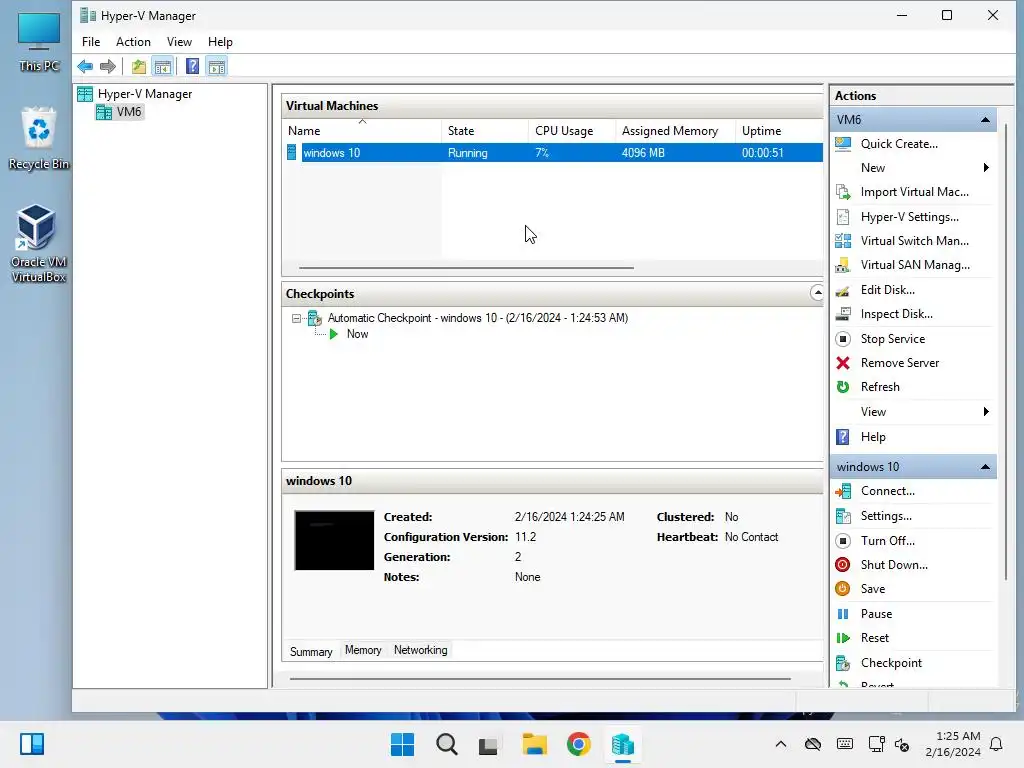Open the Windows Start menu
Viewport: 1024px width, 768px height.
click(402, 744)
